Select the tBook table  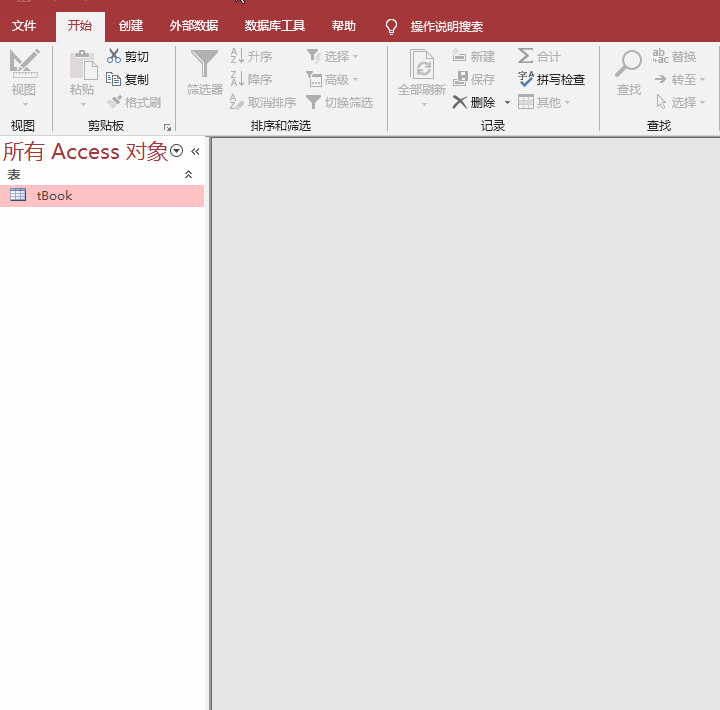click(x=102, y=196)
